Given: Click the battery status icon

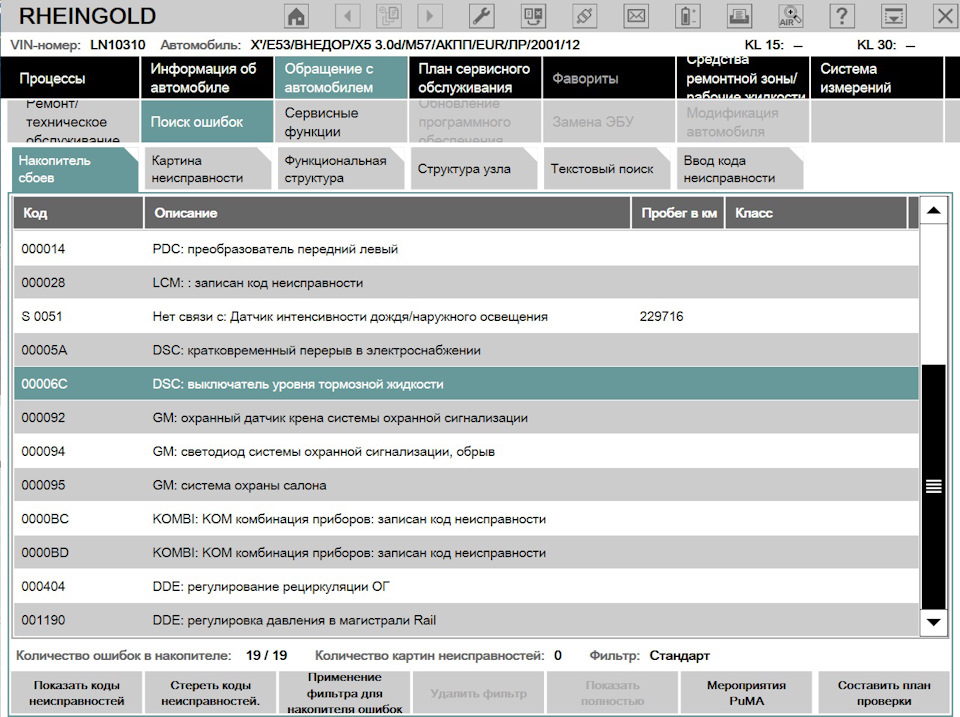Looking at the screenshot, I should tap(688, 16).
